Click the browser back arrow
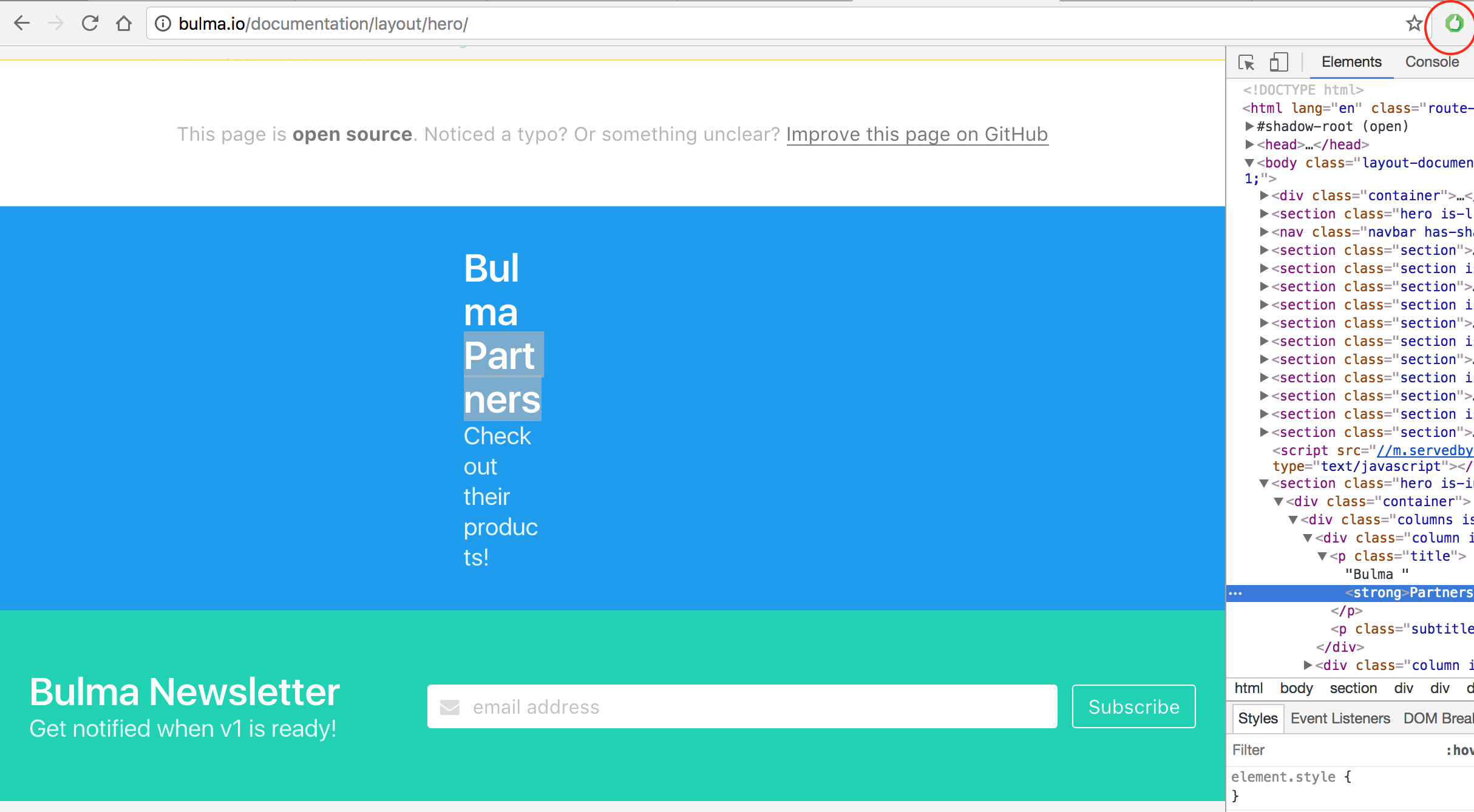 coord(22,23)
